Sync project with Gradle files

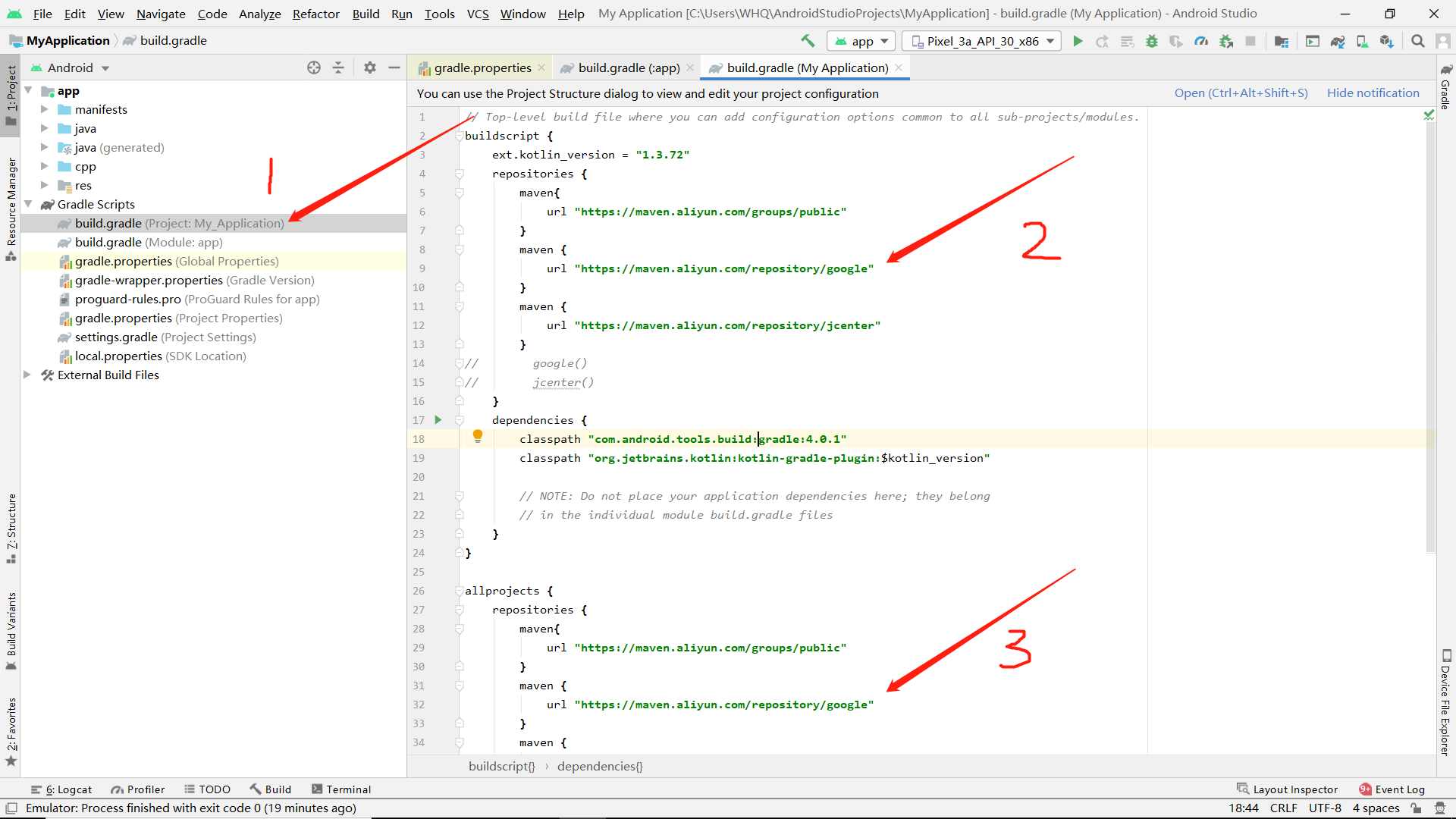click(1338, 41)
